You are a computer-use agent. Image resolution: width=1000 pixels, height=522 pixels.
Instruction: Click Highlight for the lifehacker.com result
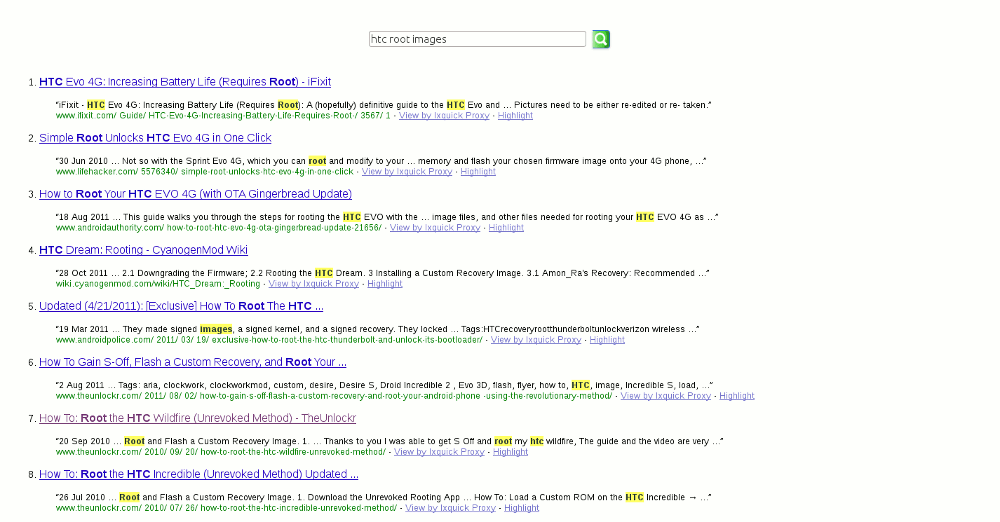(x=478, y=172)
